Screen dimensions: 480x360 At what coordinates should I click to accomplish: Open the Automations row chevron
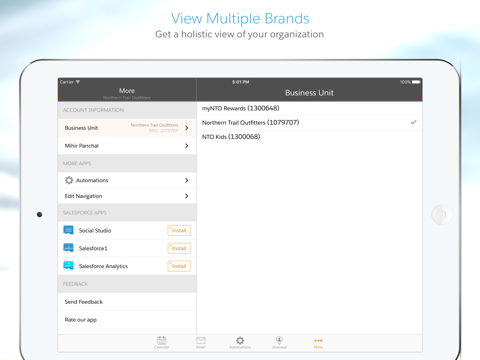pos(187,180)
